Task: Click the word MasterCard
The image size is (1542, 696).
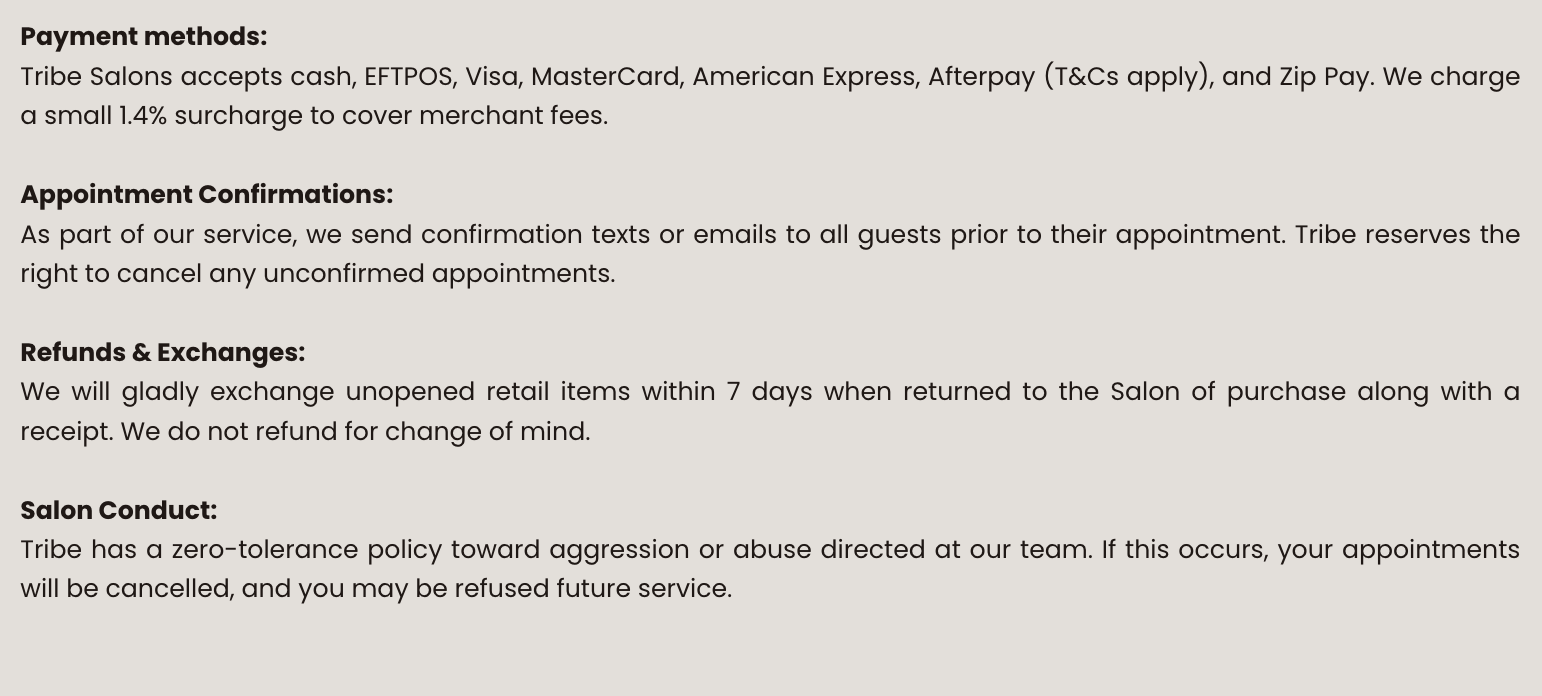Action: coord(605,77)
